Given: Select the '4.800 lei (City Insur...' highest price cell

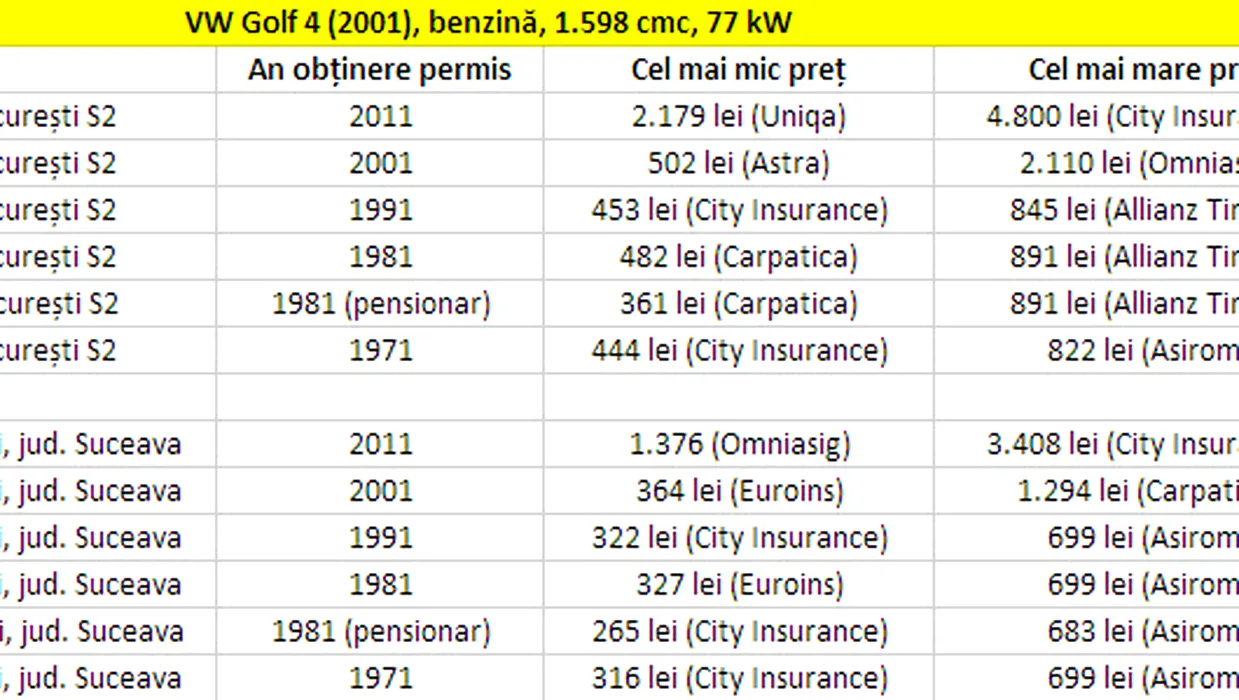Looking at the screenshot, I should 1087,116.
